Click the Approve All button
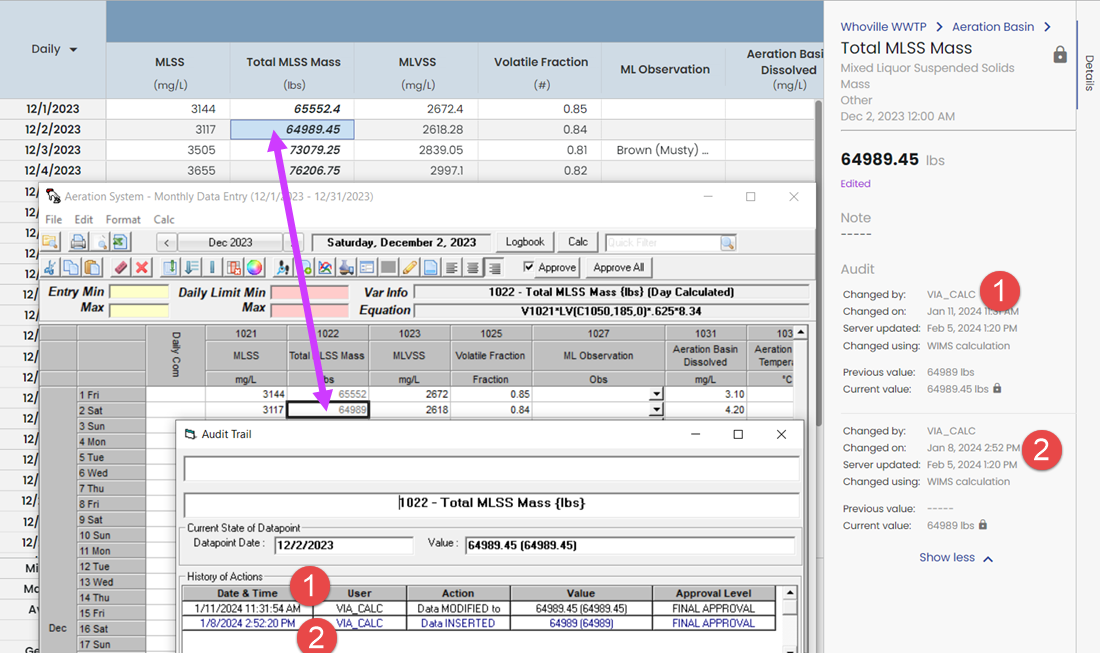Image resolution: width=1100 pixels, height=653 pixels. 618,267
